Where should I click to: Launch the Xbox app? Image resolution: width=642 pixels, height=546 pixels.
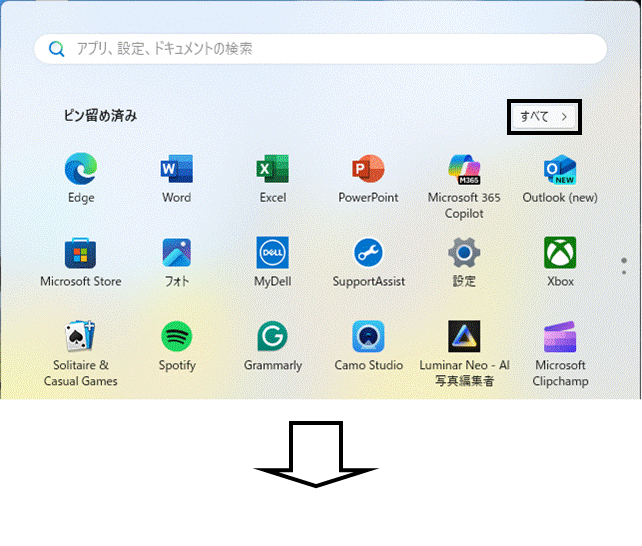click(560, 262)
